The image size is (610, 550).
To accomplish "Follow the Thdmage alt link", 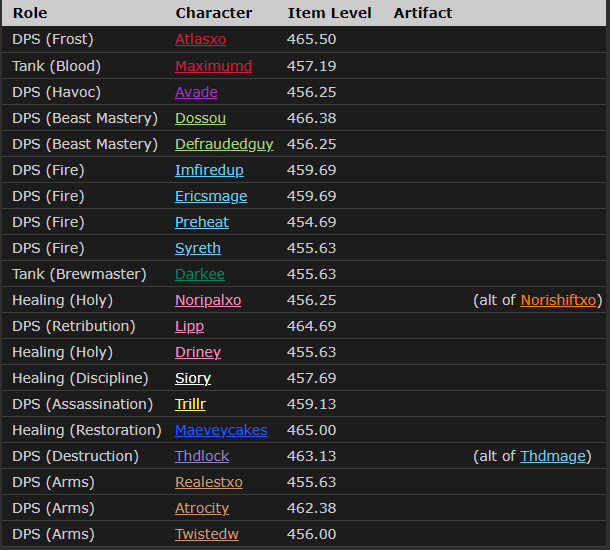I will click(553, 456).
